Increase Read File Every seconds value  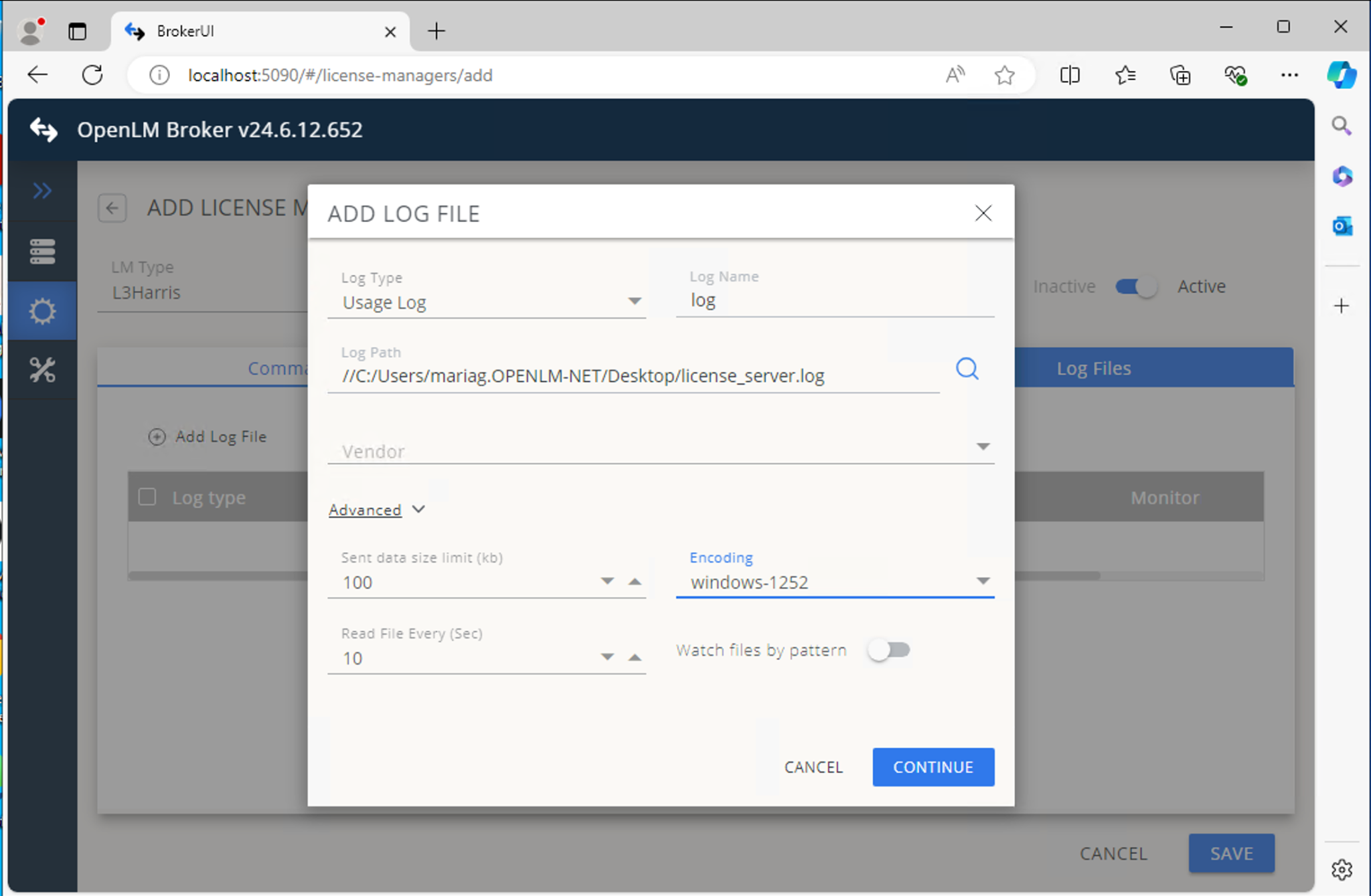pyautogui.click(x=635, y=657)
